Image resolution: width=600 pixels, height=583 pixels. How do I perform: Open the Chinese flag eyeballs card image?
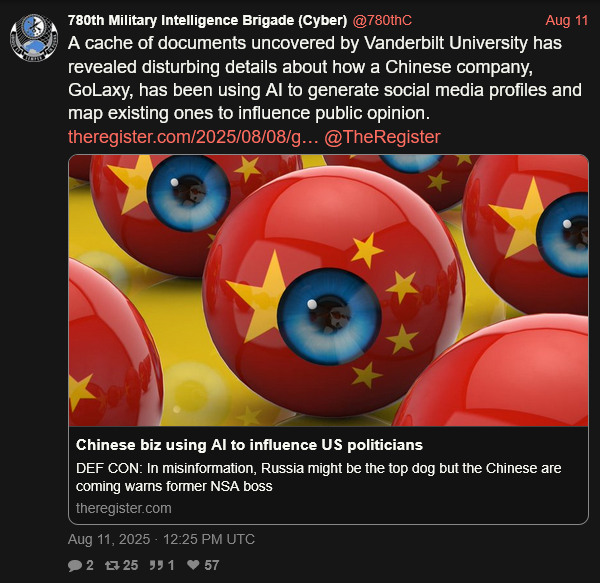[x=328, y=290]
